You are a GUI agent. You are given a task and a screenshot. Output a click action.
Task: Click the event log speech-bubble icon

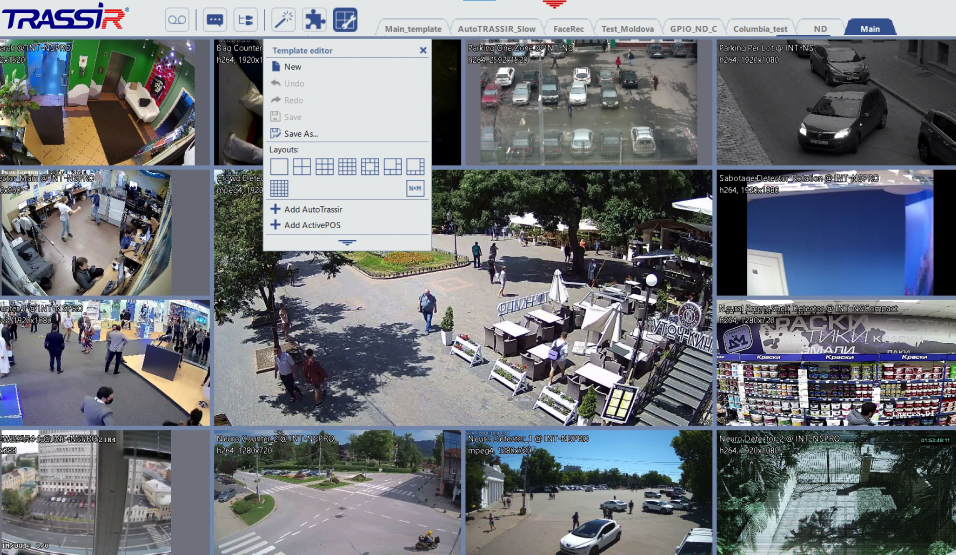click(214, 19)
